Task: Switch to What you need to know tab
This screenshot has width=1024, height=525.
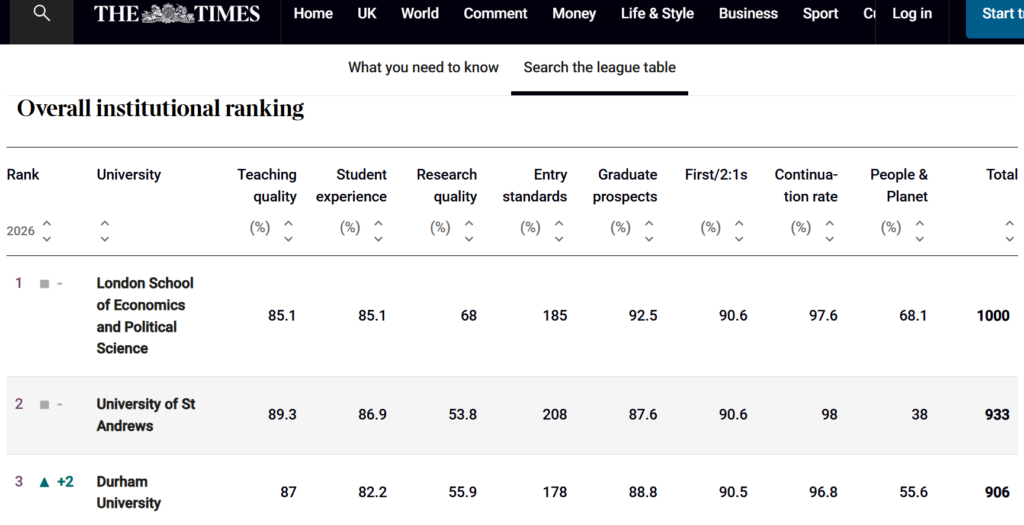Action: [x=423, y=68]
